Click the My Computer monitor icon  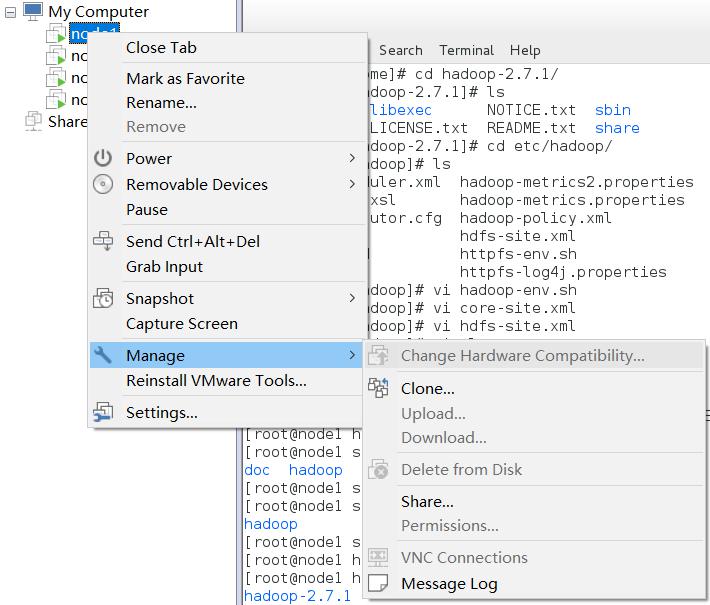(33, 11)
